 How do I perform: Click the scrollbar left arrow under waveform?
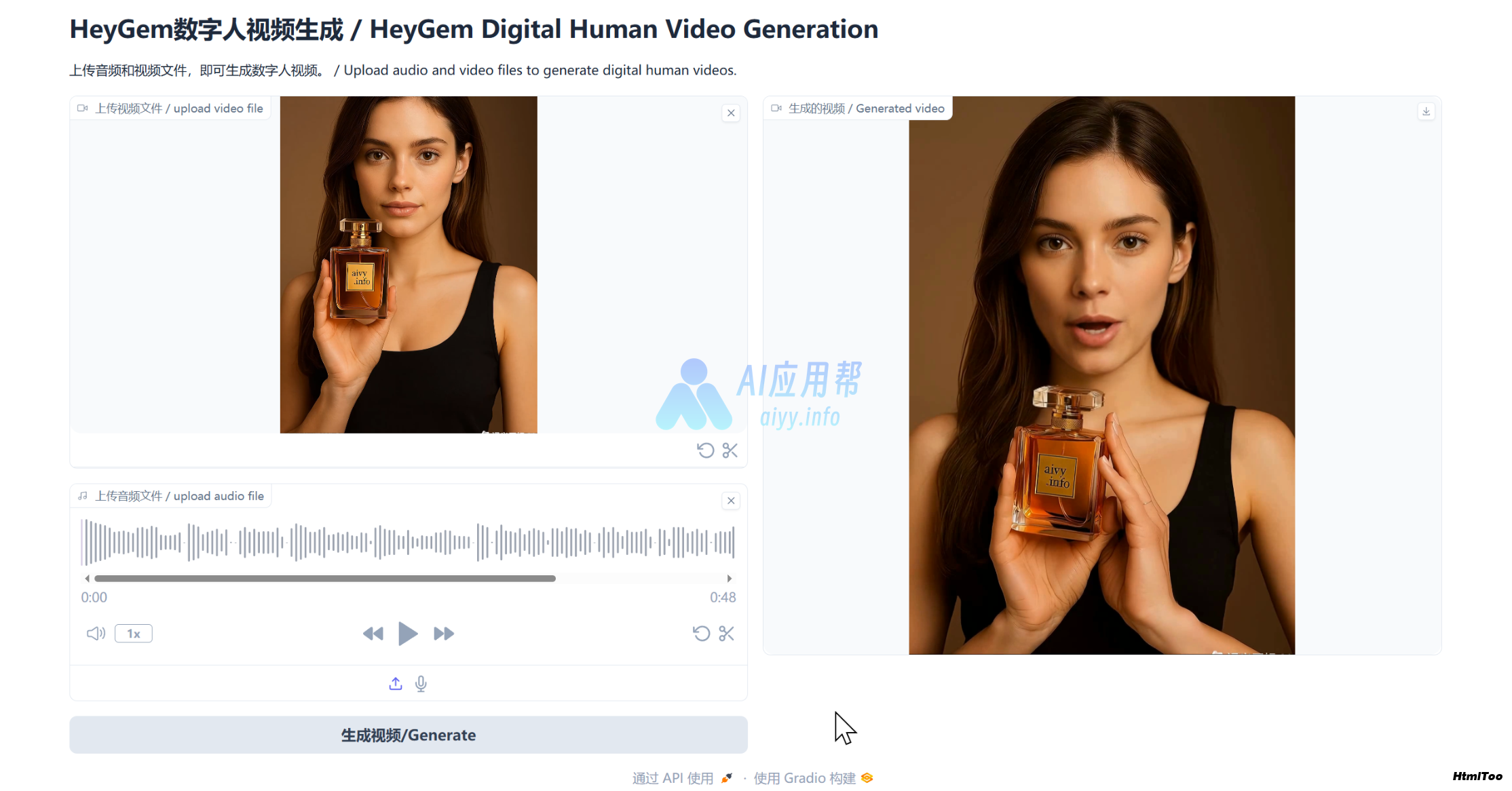pos(87,579)
